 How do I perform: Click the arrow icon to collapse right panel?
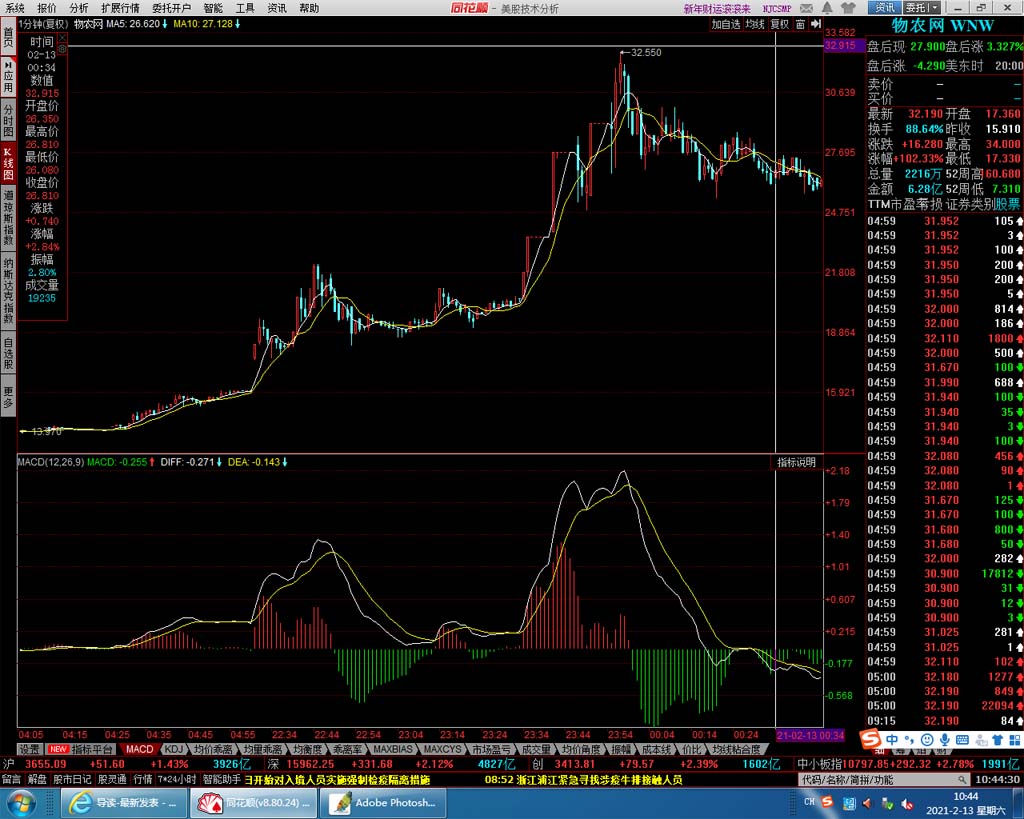816,24
